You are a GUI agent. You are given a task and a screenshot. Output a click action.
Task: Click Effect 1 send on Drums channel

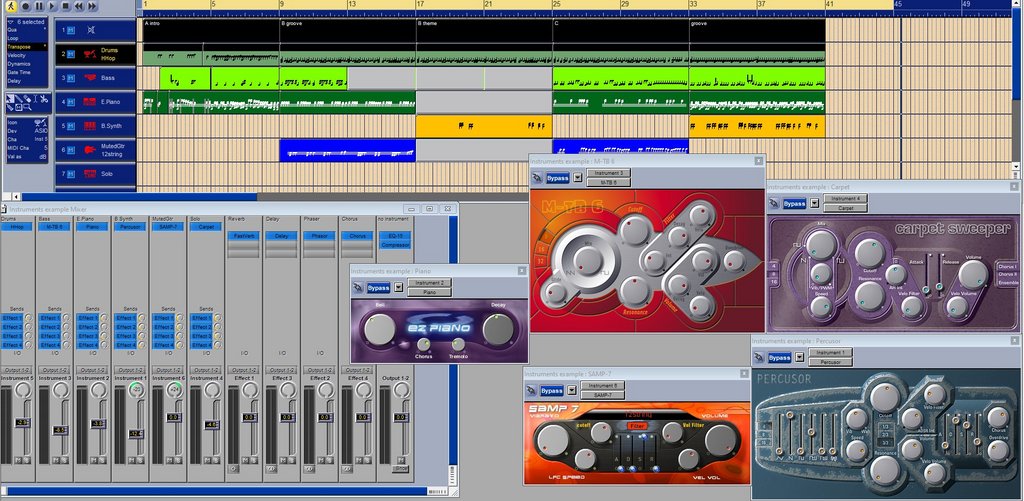[12, 317]
